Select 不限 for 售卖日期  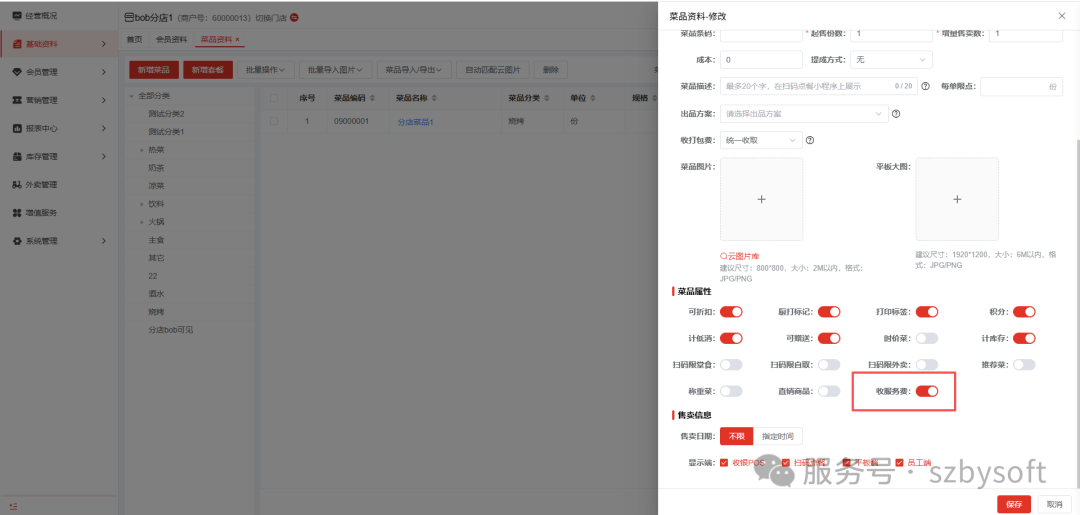click(x=736, y=437)
